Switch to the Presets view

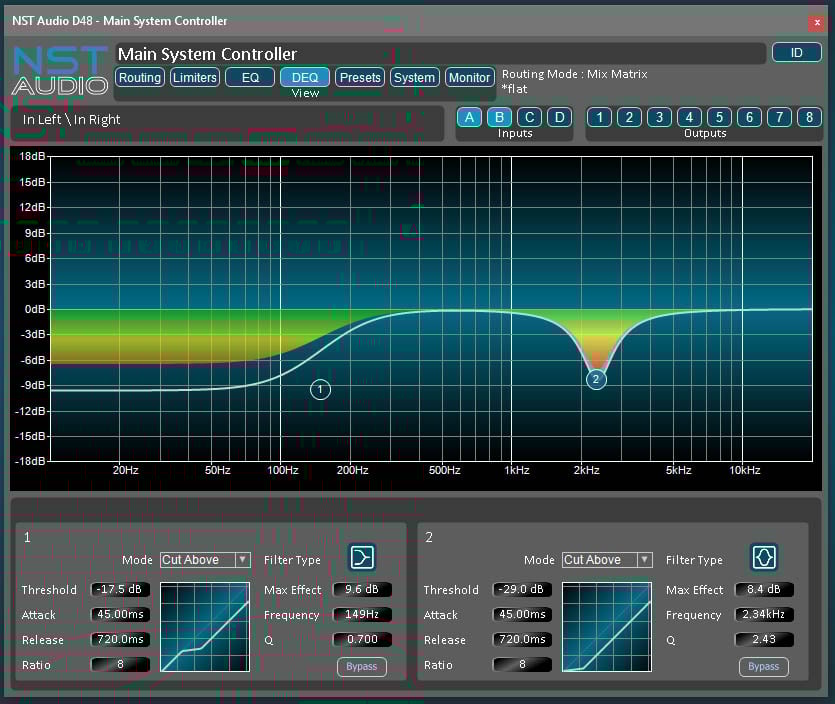(x=359, y=77)
